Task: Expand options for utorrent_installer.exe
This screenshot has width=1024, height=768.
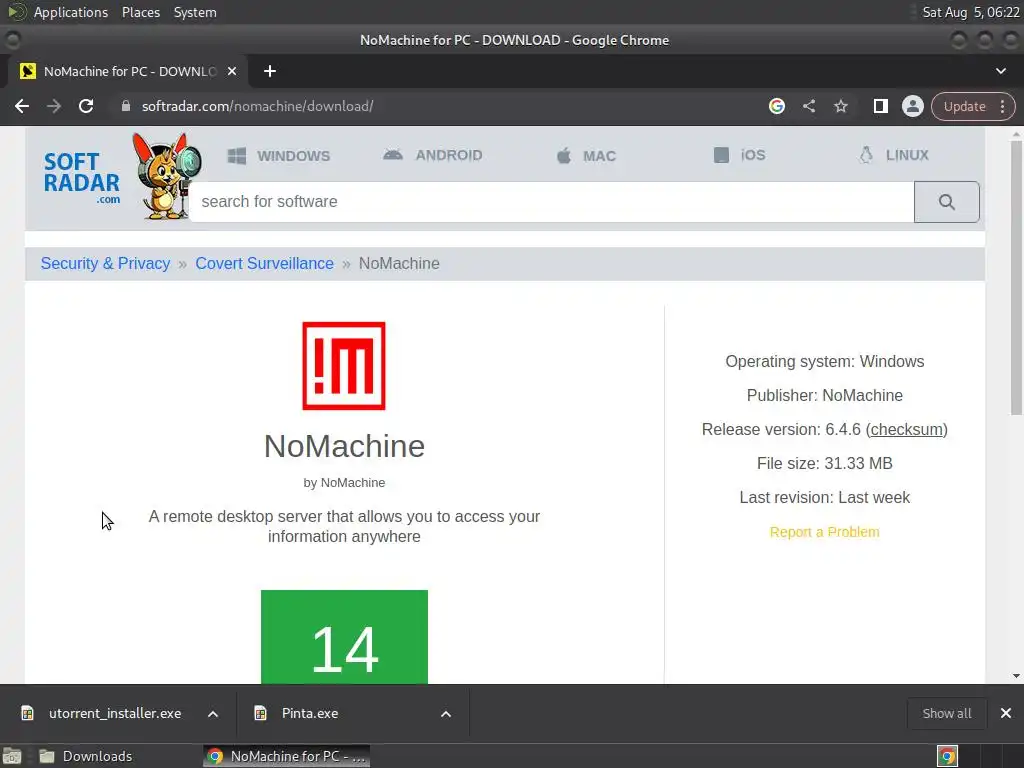Action: click(213, 714)
